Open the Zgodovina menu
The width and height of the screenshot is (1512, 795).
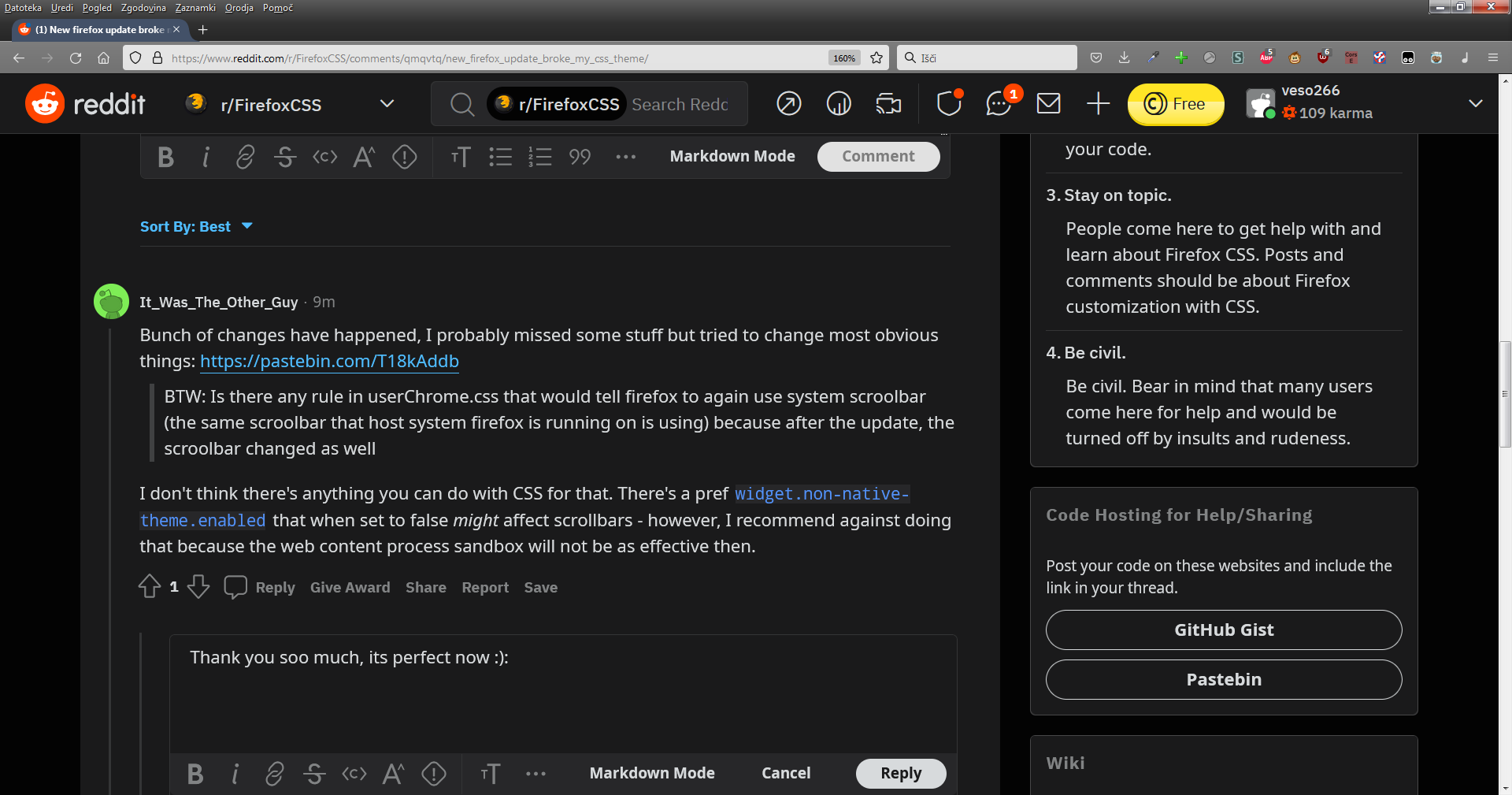coord(143,8)
